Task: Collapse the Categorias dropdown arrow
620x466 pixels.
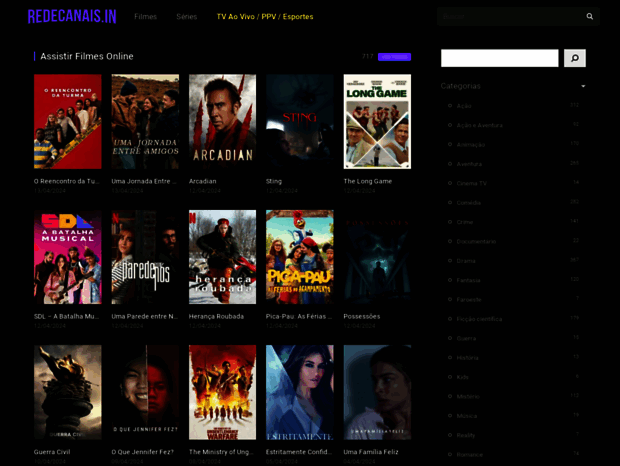Action: coord(583,86)
